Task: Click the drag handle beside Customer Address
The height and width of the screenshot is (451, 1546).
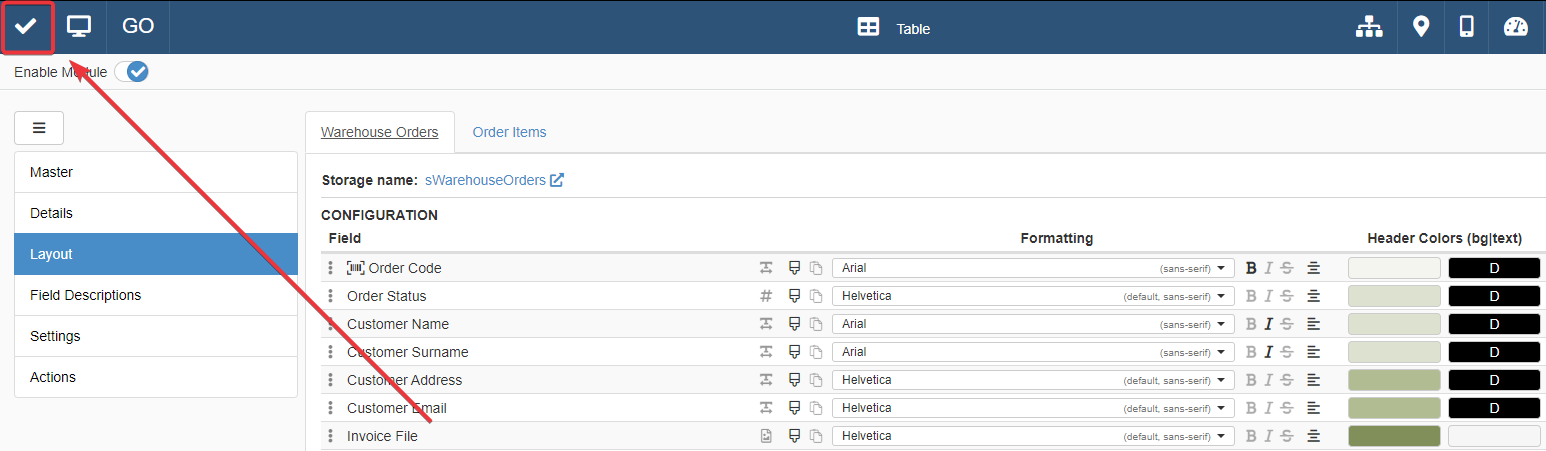Action: [x=331, y=380]
